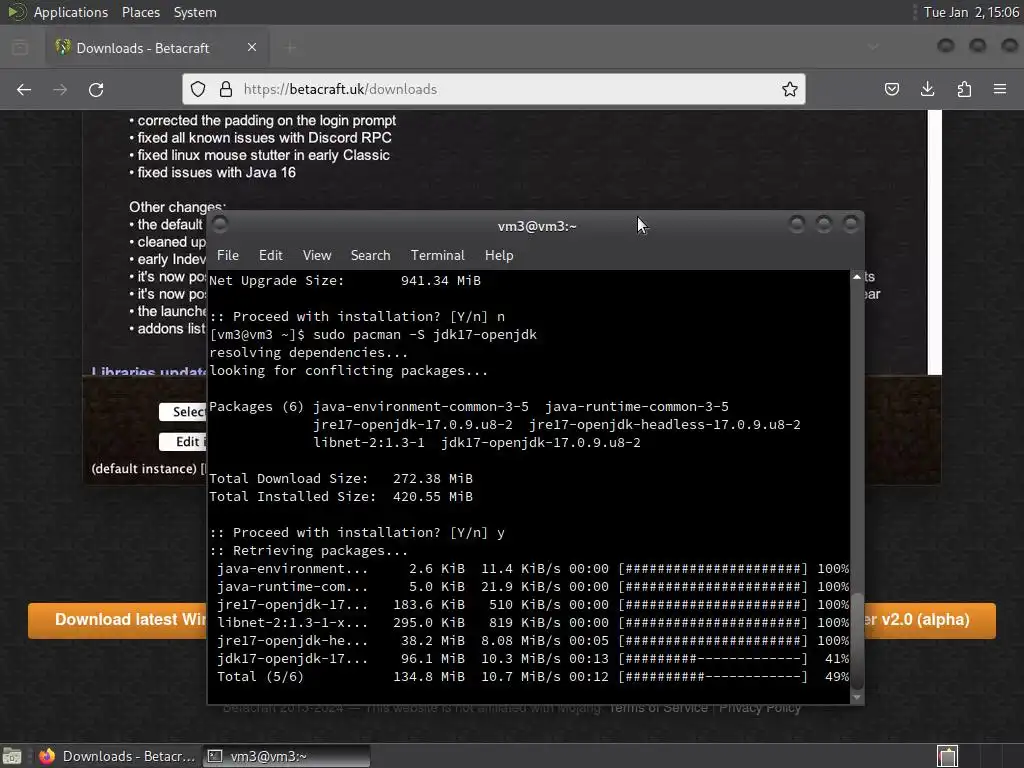Open the terminal Help menu
The image size is (1024, 768).
pos(499,255)
